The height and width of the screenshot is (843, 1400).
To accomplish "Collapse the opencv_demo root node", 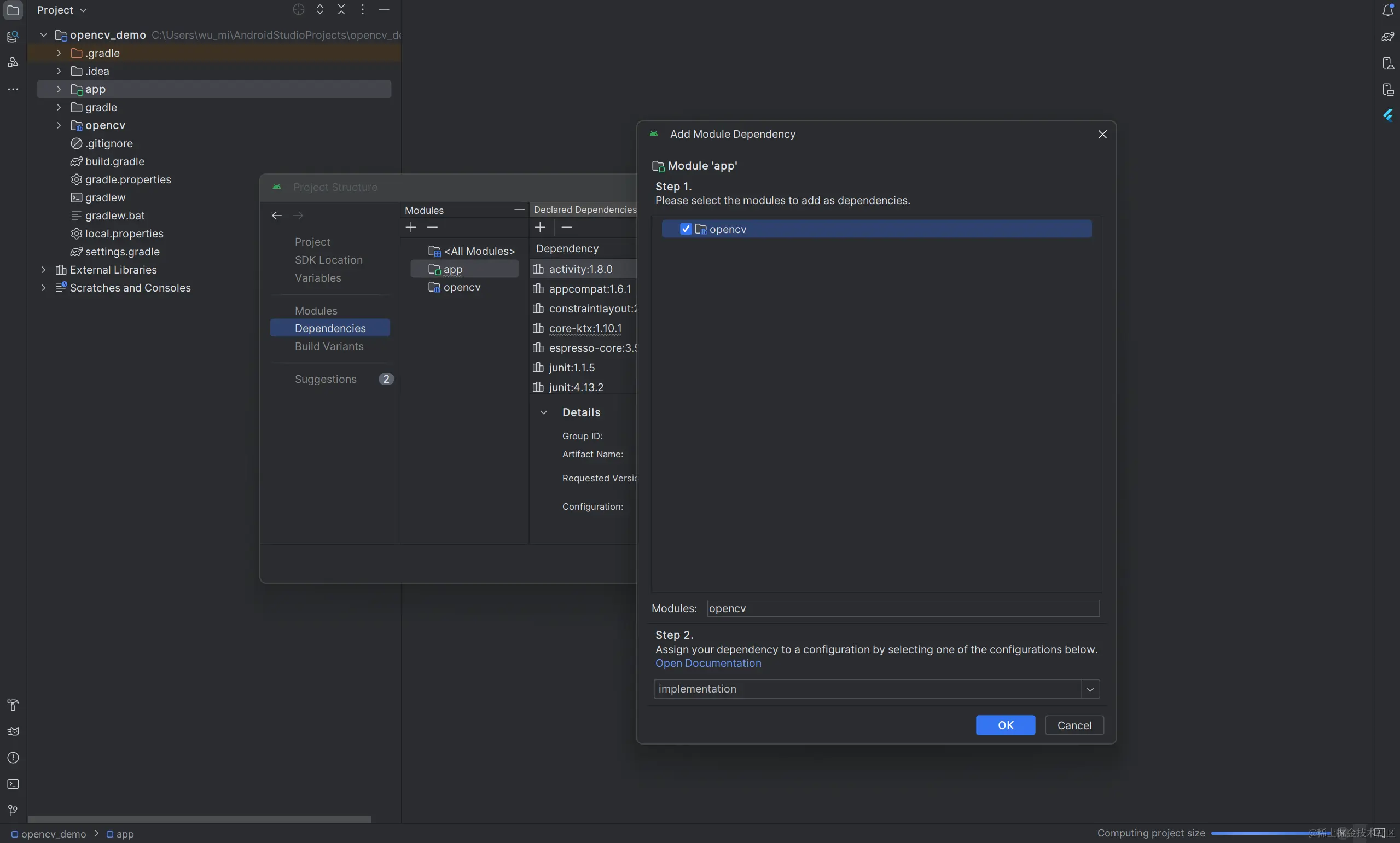I will (x=43, y=34).
